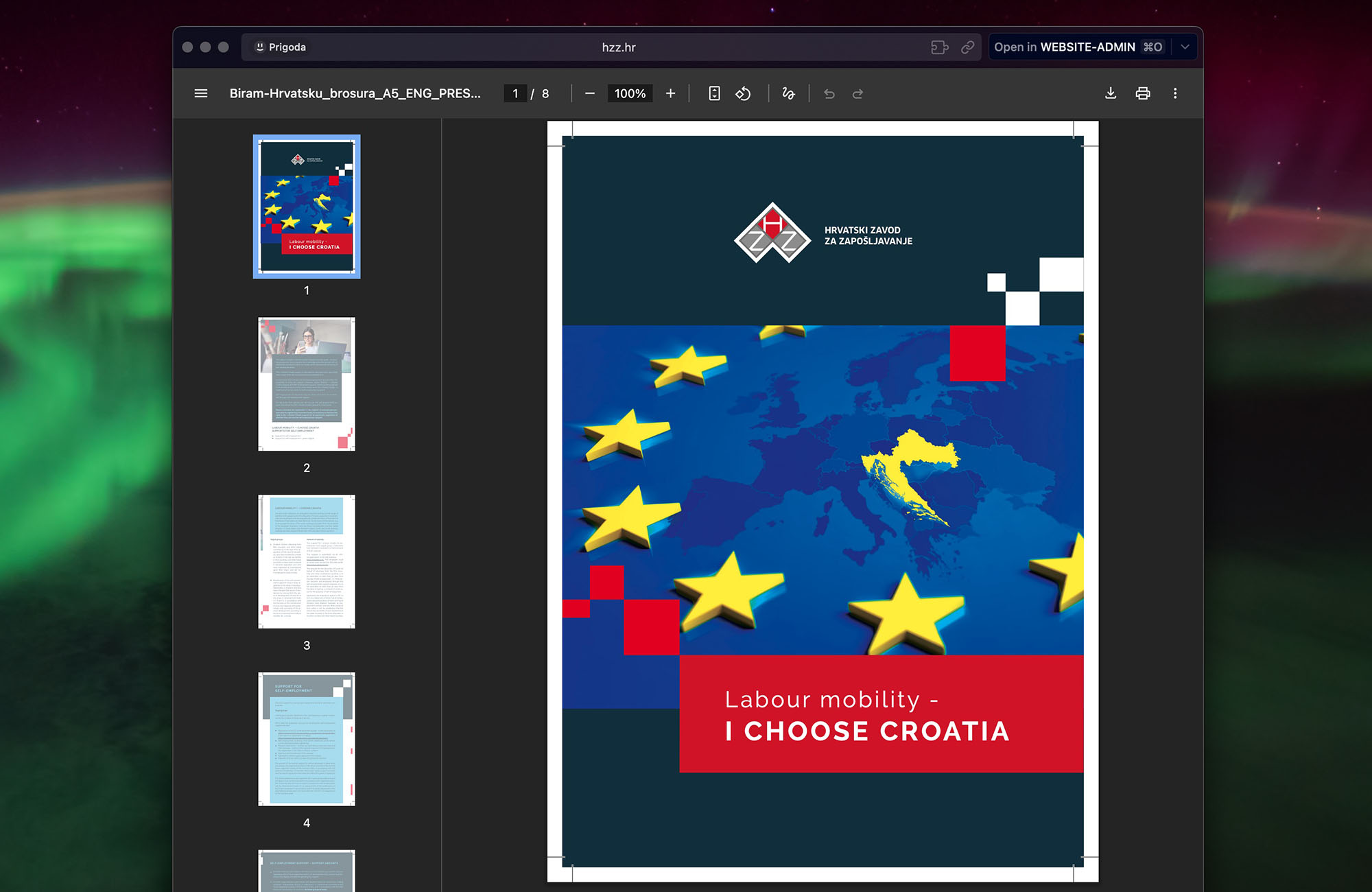Zoom out with the minus button
This screenshot has width=1372, height=892.
pyautogui.click(x=589, y=93)
